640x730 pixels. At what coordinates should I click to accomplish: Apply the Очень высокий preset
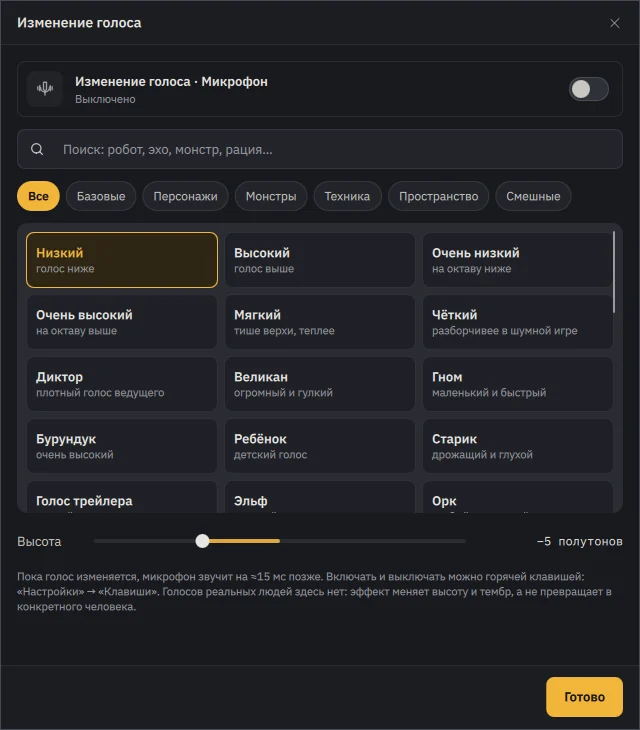click(x=122, y=322)
